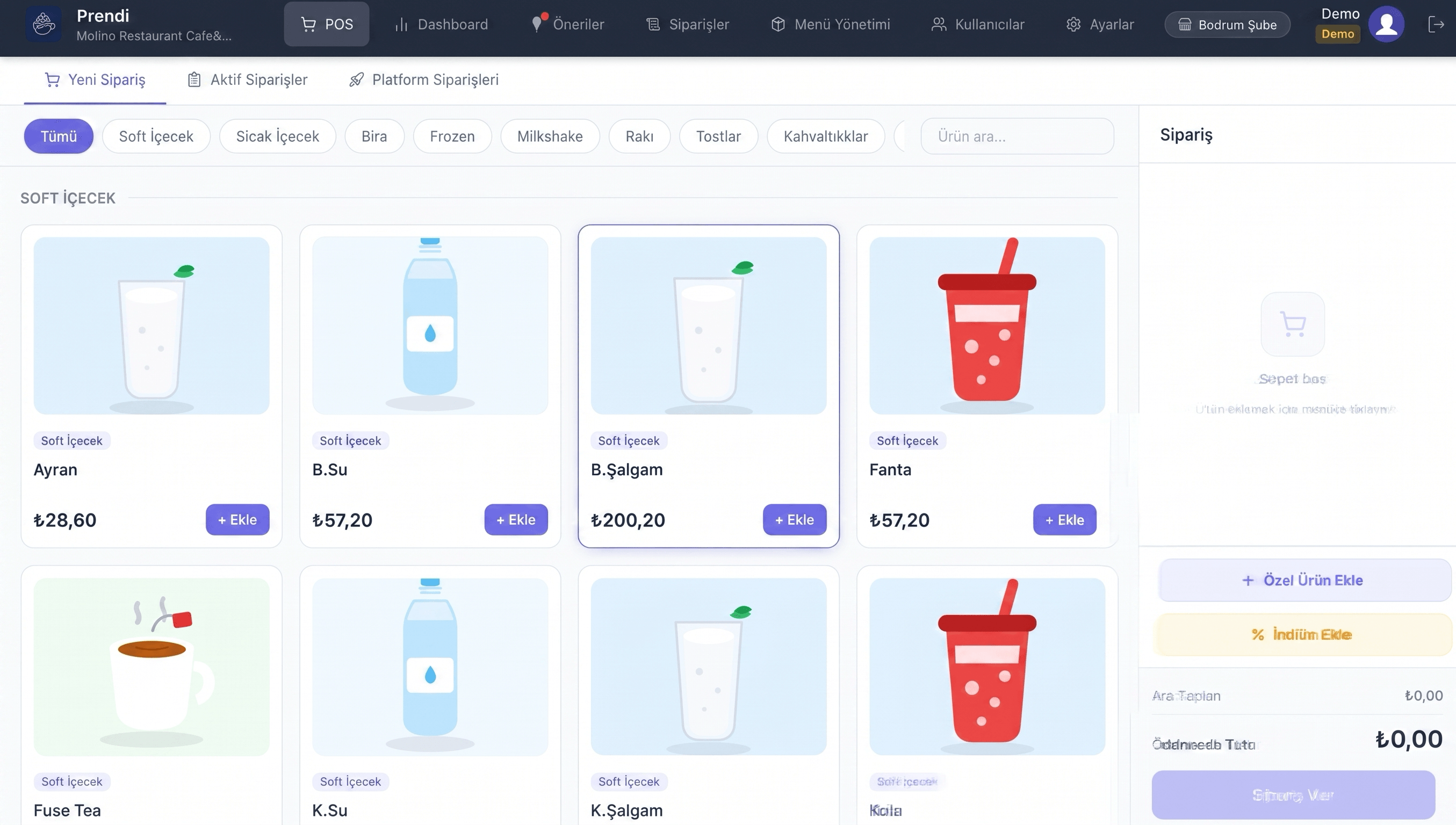Image resolution: width=1456 pixels, height=825 pixels.
Task: Filter products by Kahvaltıkklar
Action: point(825,136)
